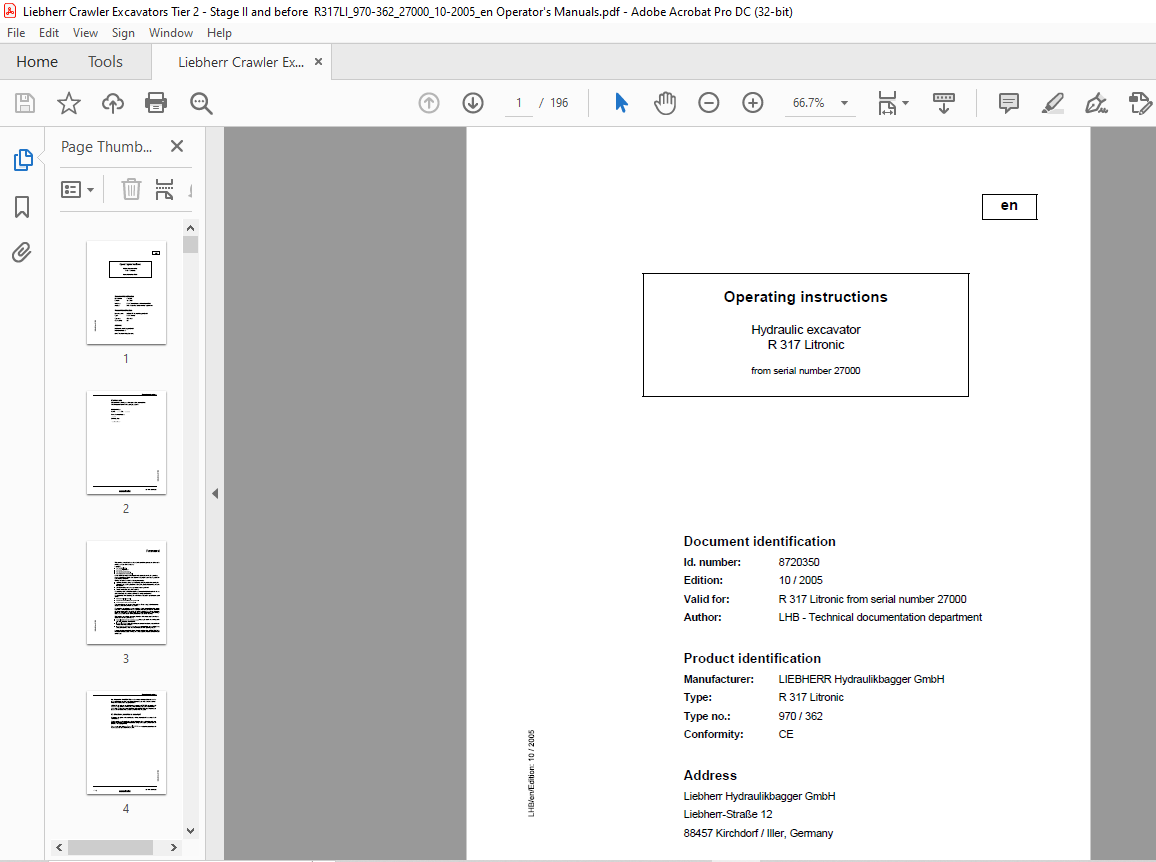Add a sticky note comment

pyautogui.click(x=1009, y=103)
